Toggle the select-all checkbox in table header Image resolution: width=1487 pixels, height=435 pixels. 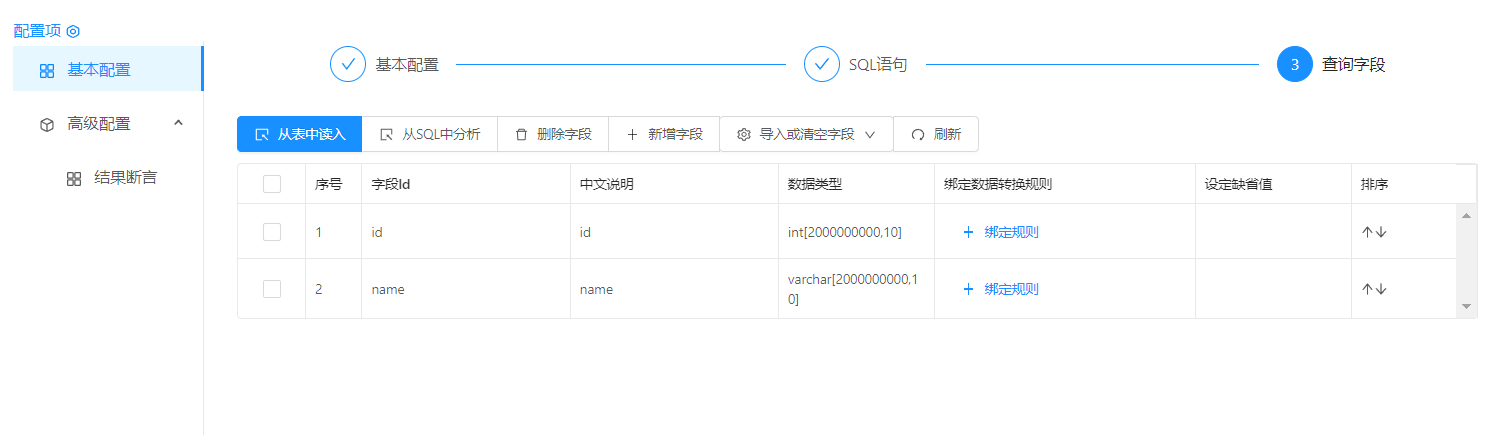[x=272, y=184]
